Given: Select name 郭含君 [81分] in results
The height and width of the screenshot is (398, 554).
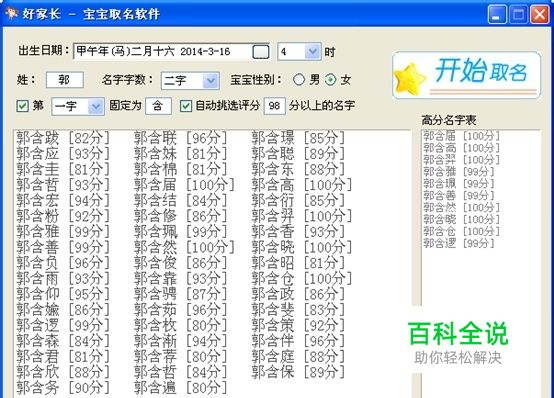Looking at the screenshot, I should (63, 357).
